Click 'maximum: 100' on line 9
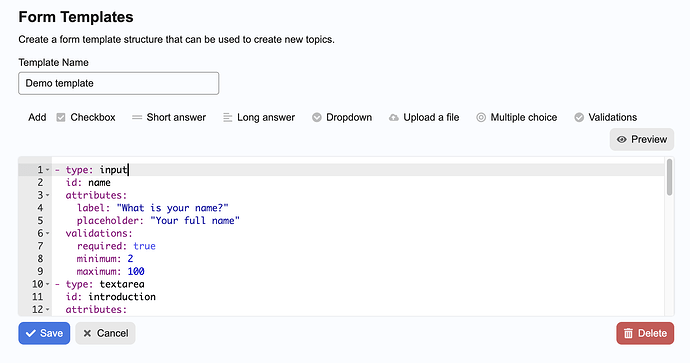 [x=110, y=271]
